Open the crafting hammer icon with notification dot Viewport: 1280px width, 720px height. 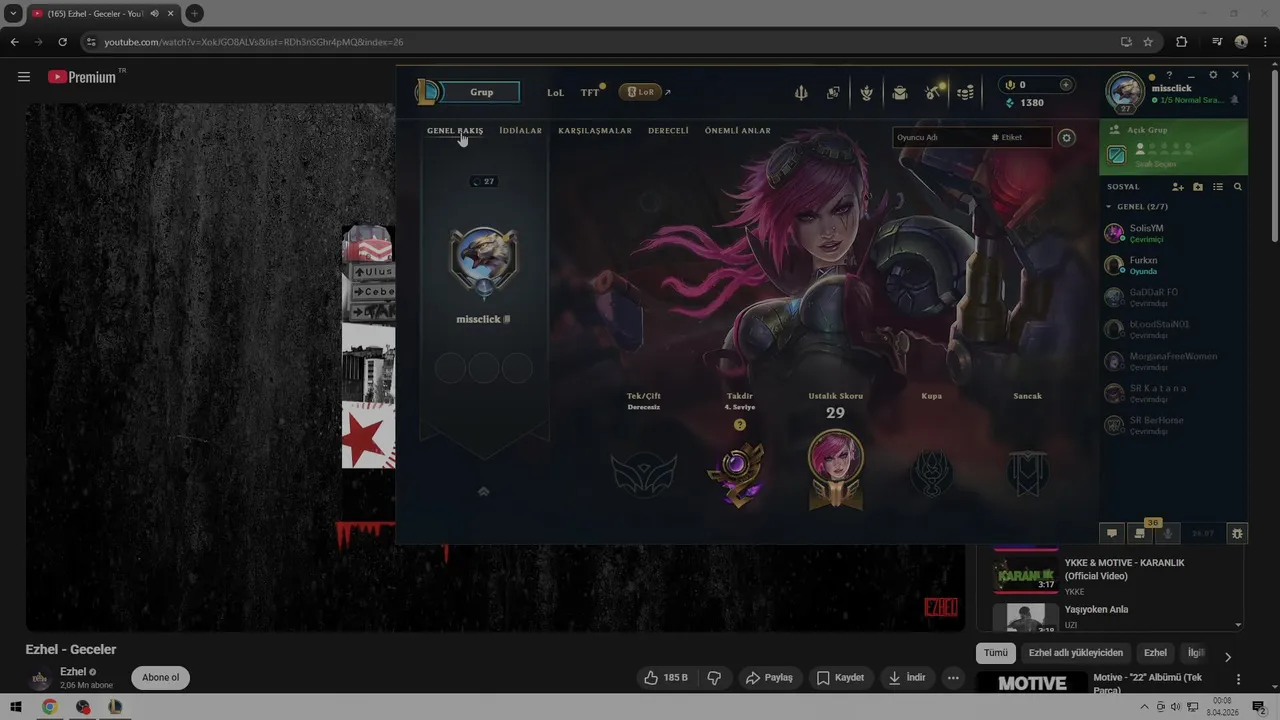pyautogui.click(x=933, y=92)
